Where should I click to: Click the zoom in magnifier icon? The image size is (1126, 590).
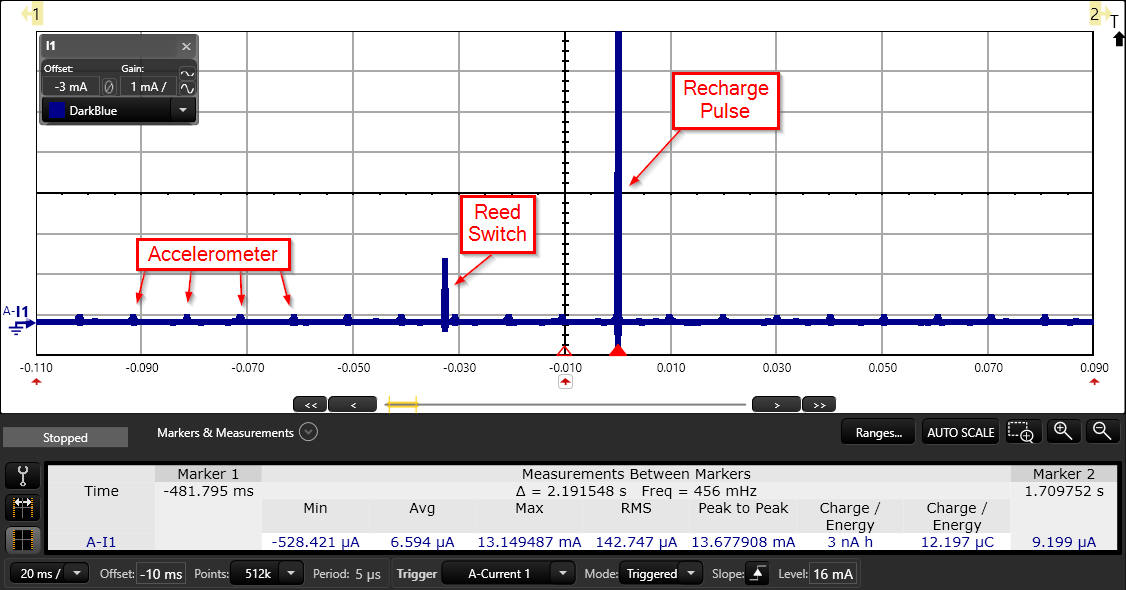[1062, 431]
